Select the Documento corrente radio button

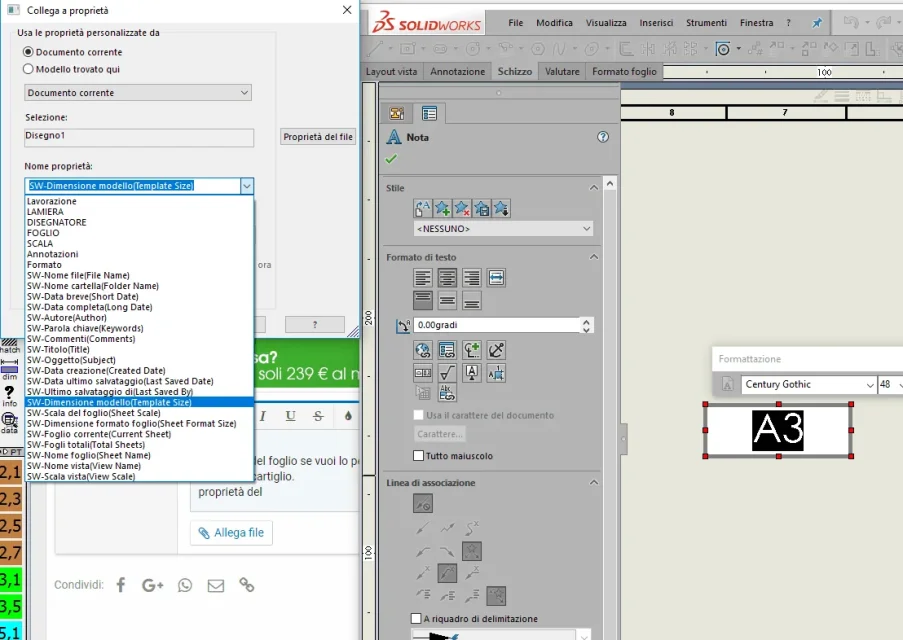[x=28, y=52]
